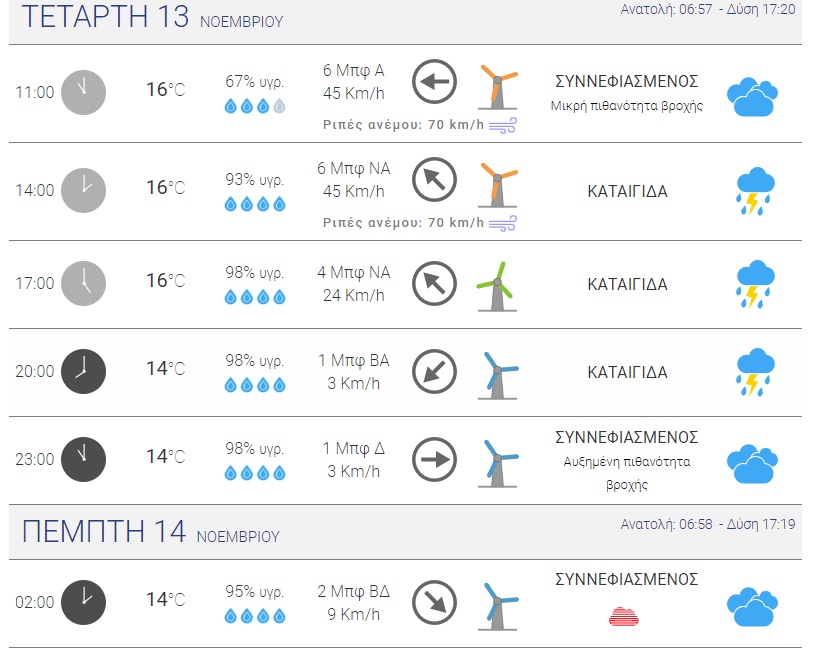Click the red striped warning cloud icon
821x655 pixels.
[x=624, y=616]
